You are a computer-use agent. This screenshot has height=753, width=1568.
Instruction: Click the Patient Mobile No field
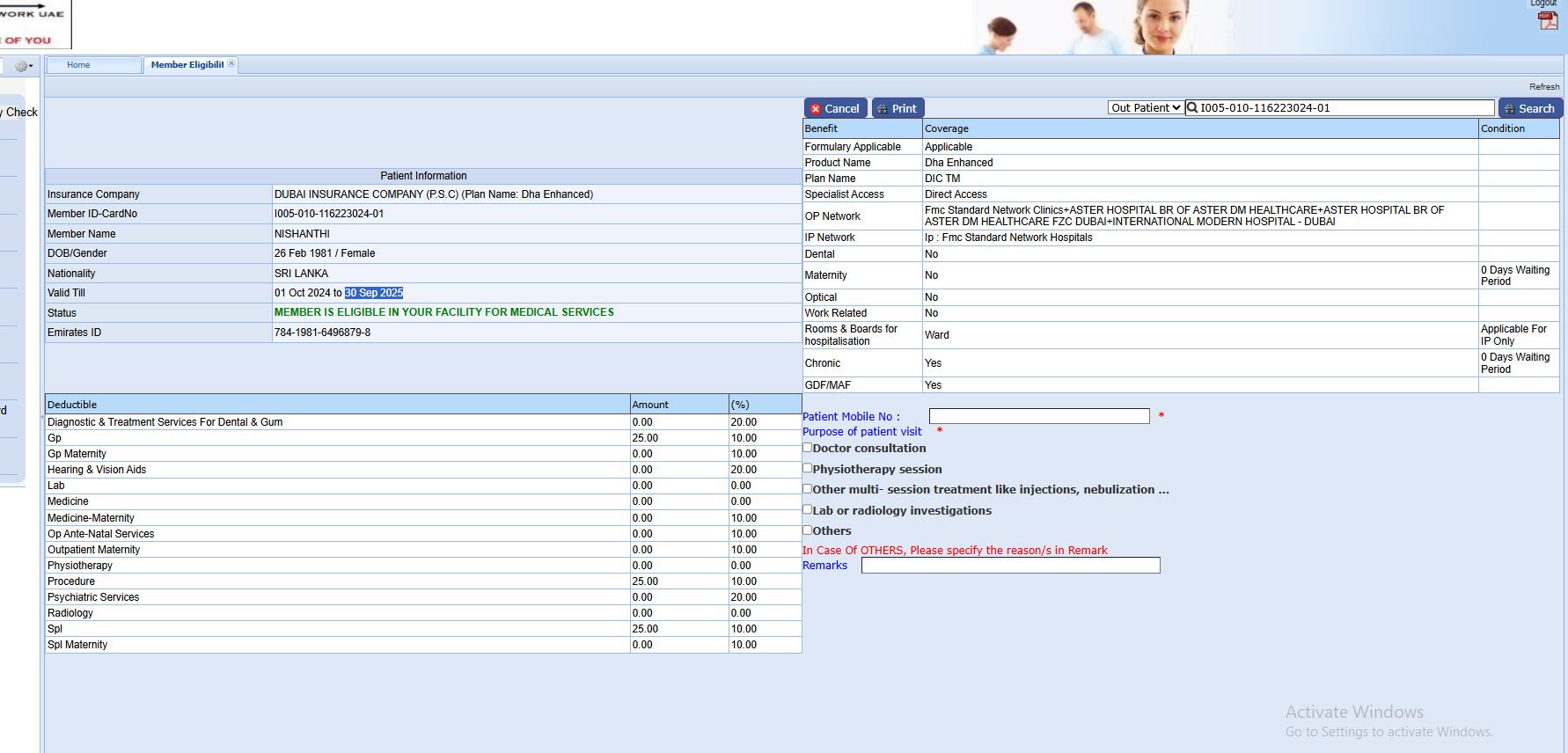[x=1038, y=416]
